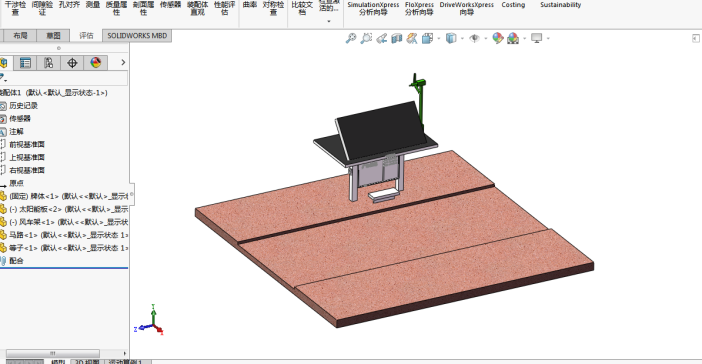Open the DimXpertManager crosshair tab
The image size is (702, 364).
72,63
